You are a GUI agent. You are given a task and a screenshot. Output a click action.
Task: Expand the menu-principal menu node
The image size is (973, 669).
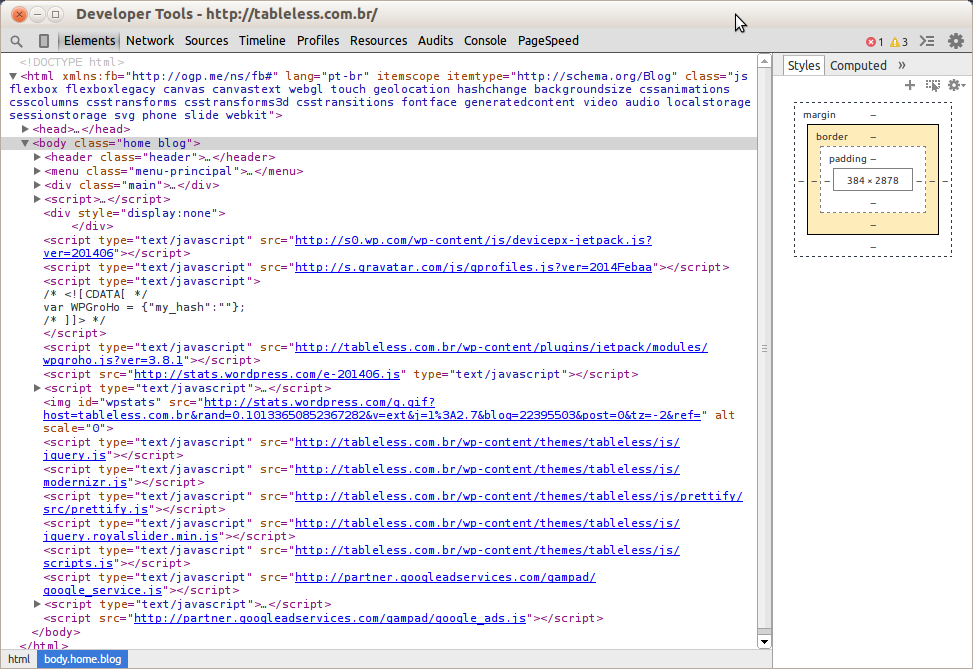coord(37,171)
